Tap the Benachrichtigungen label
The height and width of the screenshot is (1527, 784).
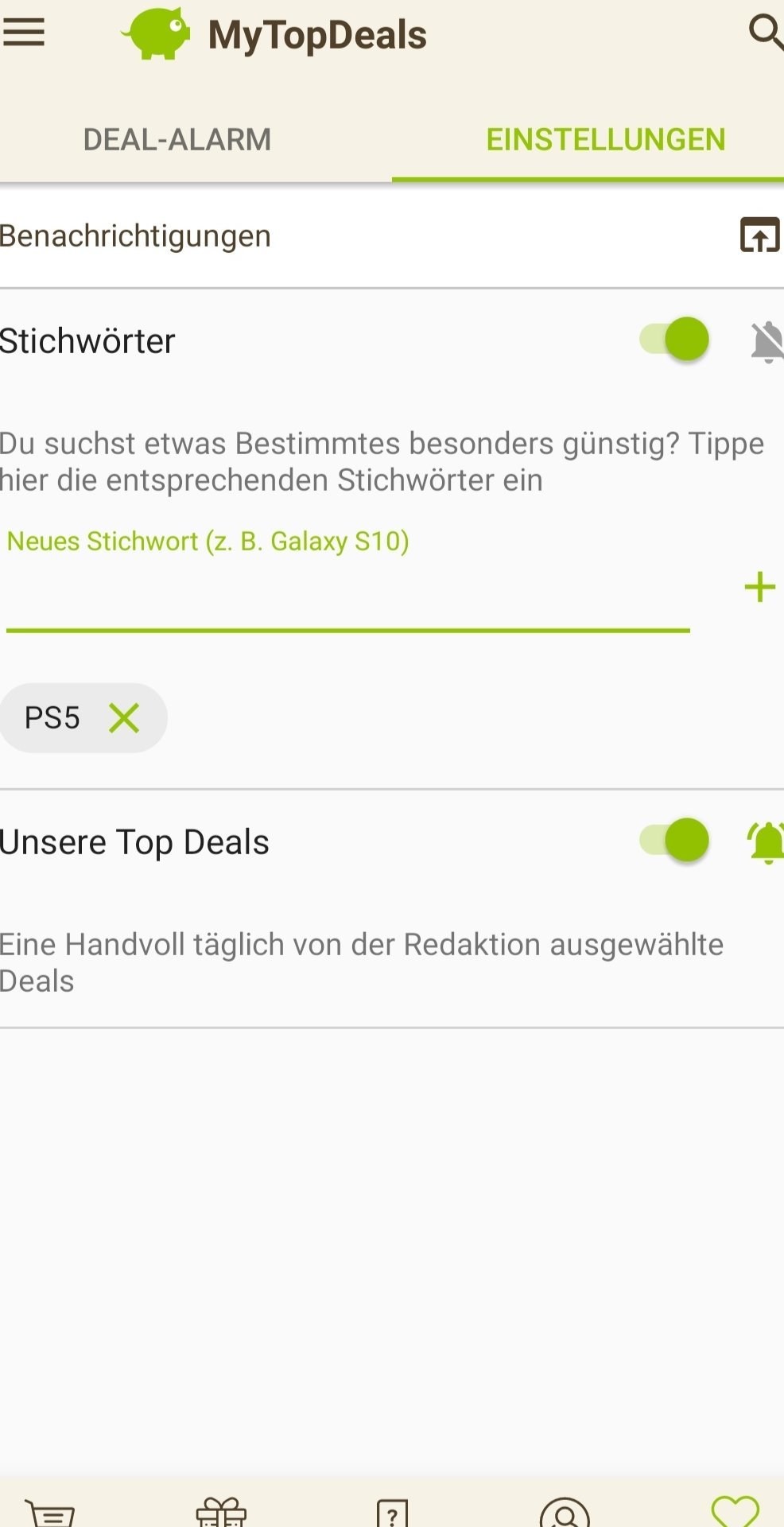click(136, 236)
